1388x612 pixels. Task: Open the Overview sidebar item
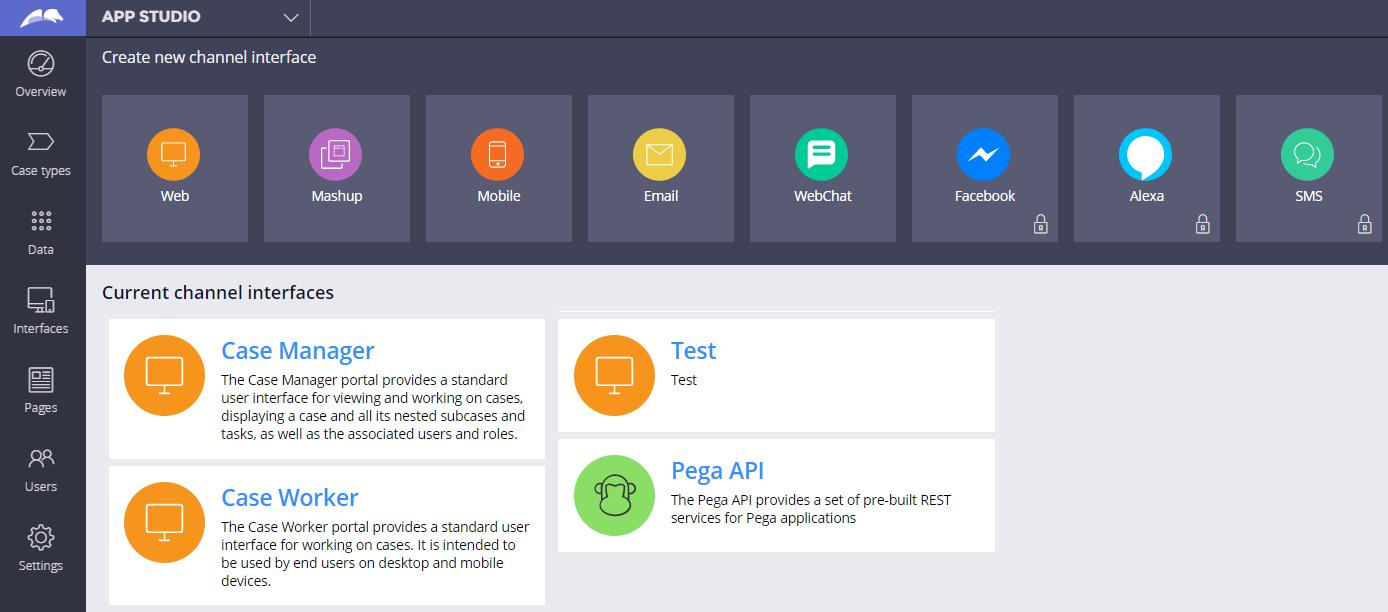click(41, 75)
